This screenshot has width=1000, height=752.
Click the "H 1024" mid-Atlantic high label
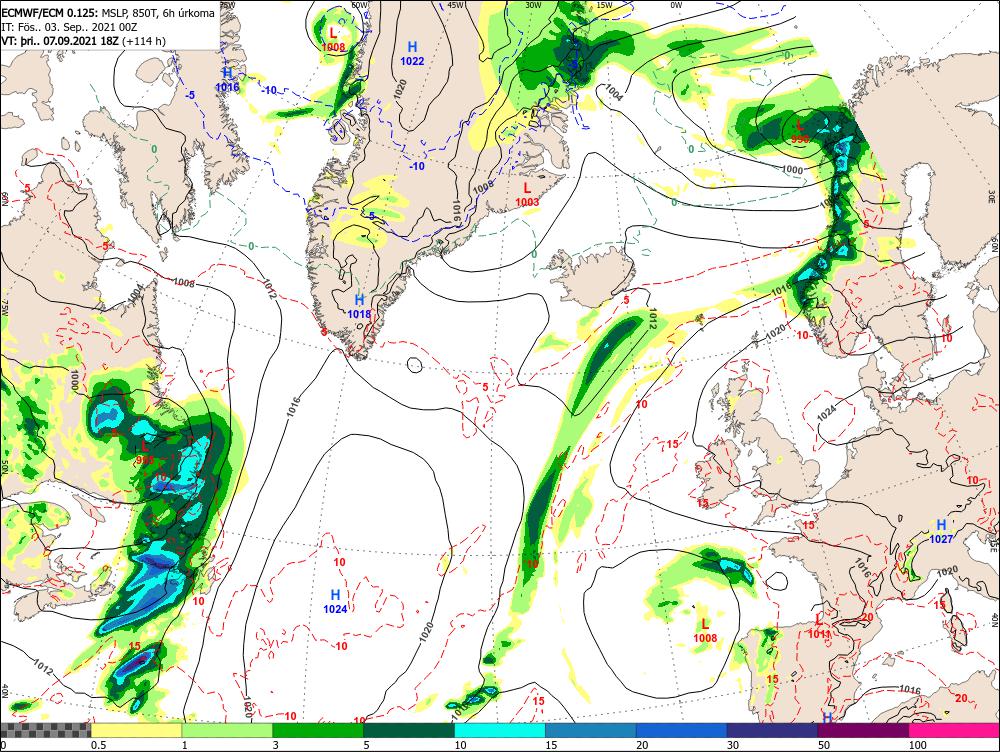(335, 601)
